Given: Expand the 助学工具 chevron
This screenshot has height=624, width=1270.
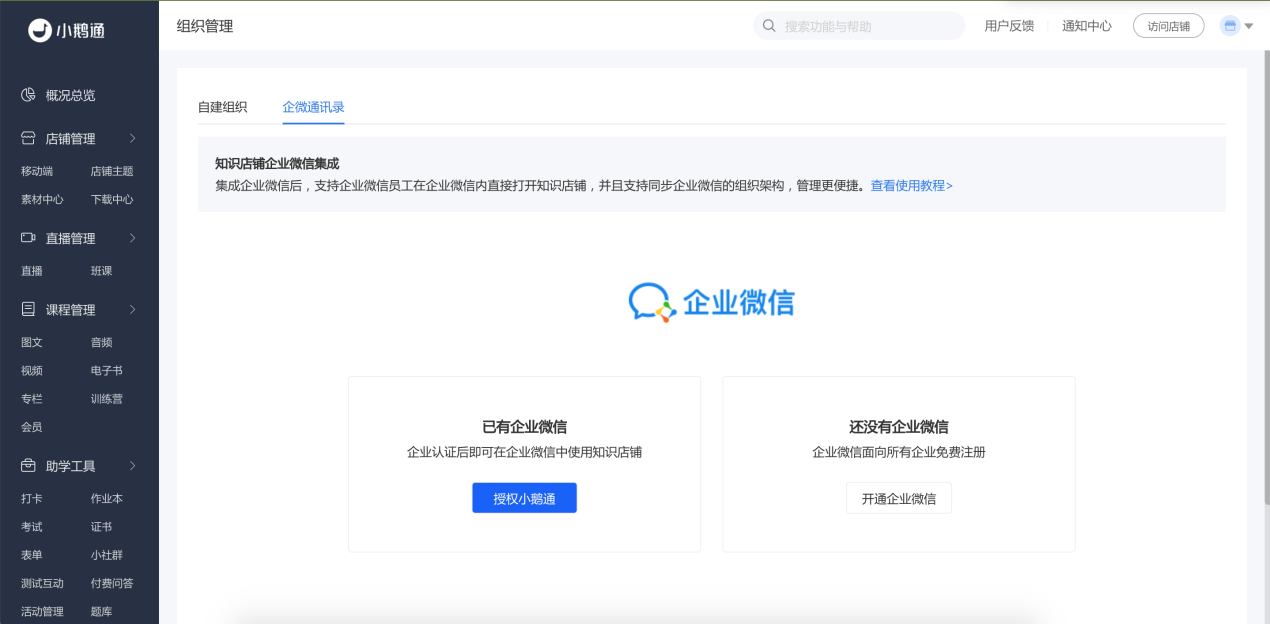Looking at the screenshot, I should 133,466.
